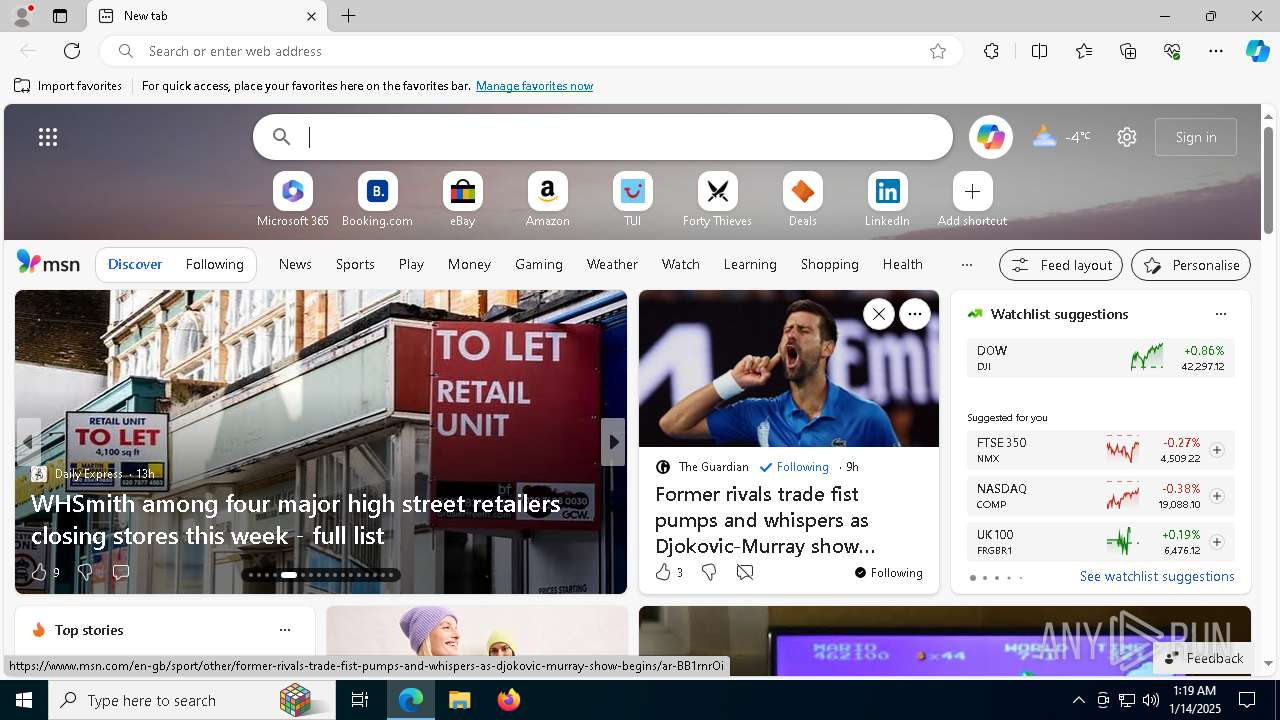Add FTSE 350 to watchlist
Screen dimensions: 1280x720
[1216, 450]
